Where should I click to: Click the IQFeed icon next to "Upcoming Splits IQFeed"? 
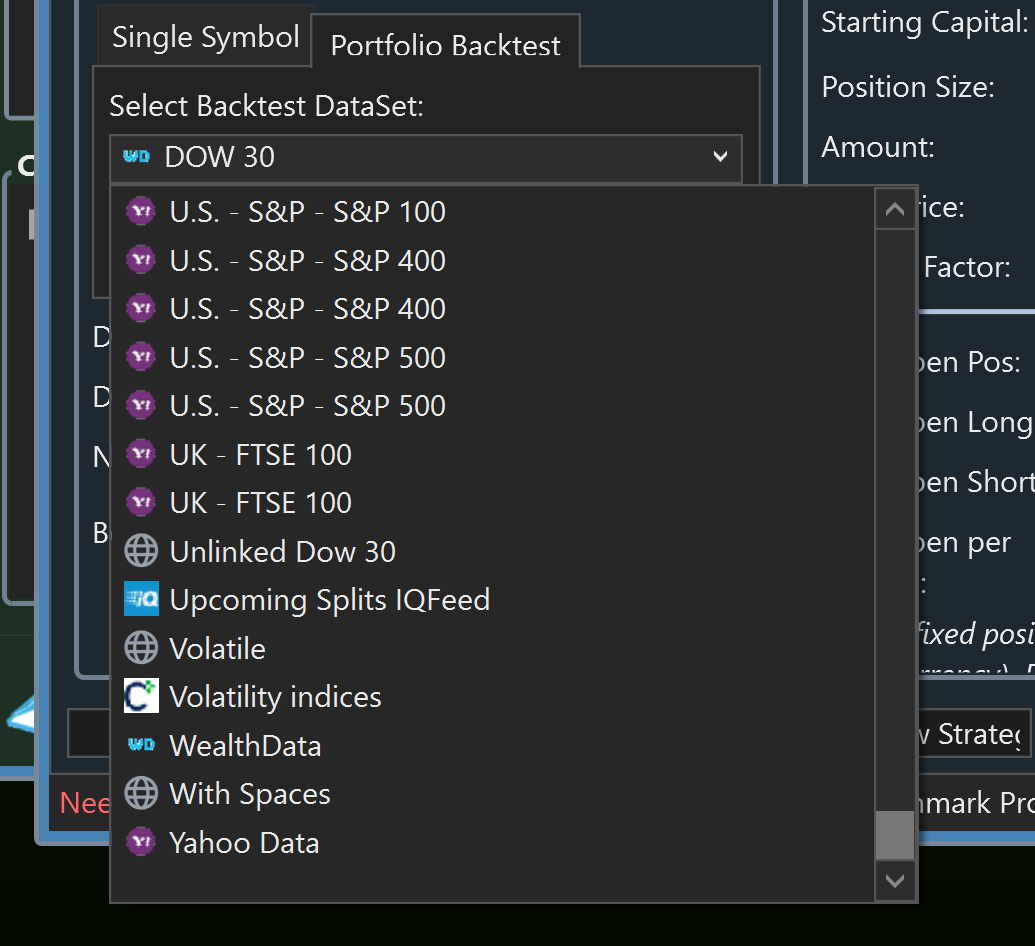(141, 599)
